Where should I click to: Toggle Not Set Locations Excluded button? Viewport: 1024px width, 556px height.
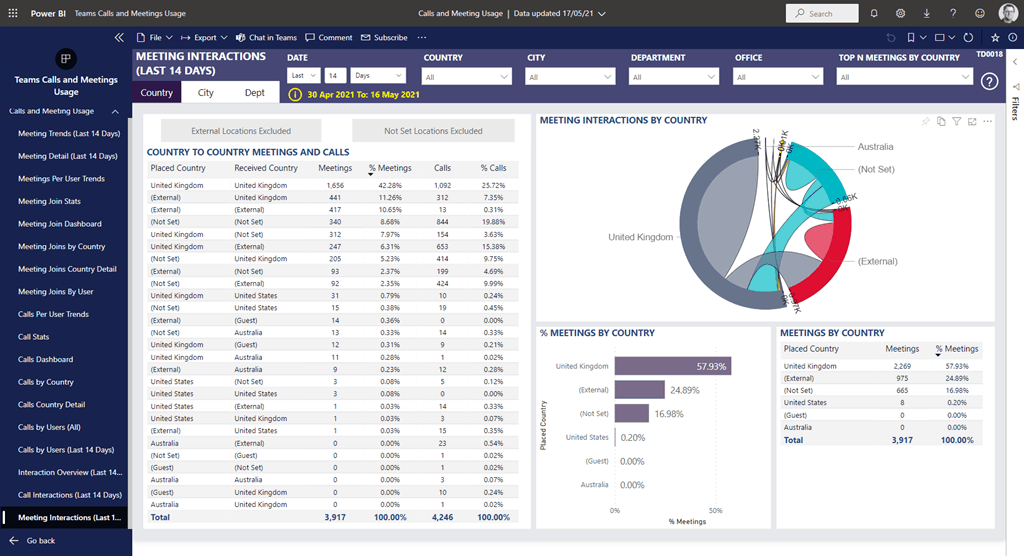[433, 131]
